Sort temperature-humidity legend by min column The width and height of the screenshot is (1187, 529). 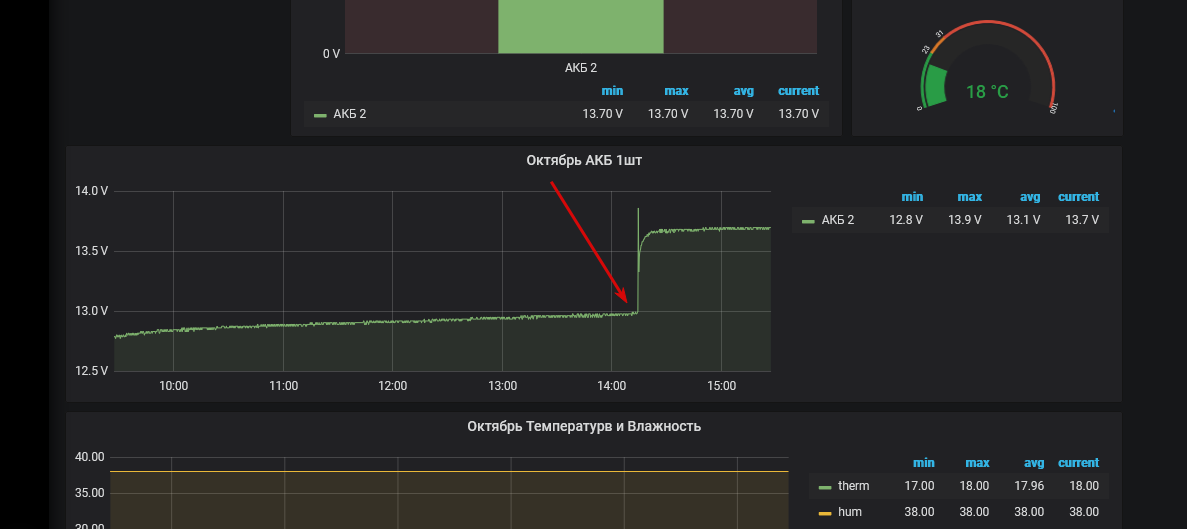coord(924,463)
